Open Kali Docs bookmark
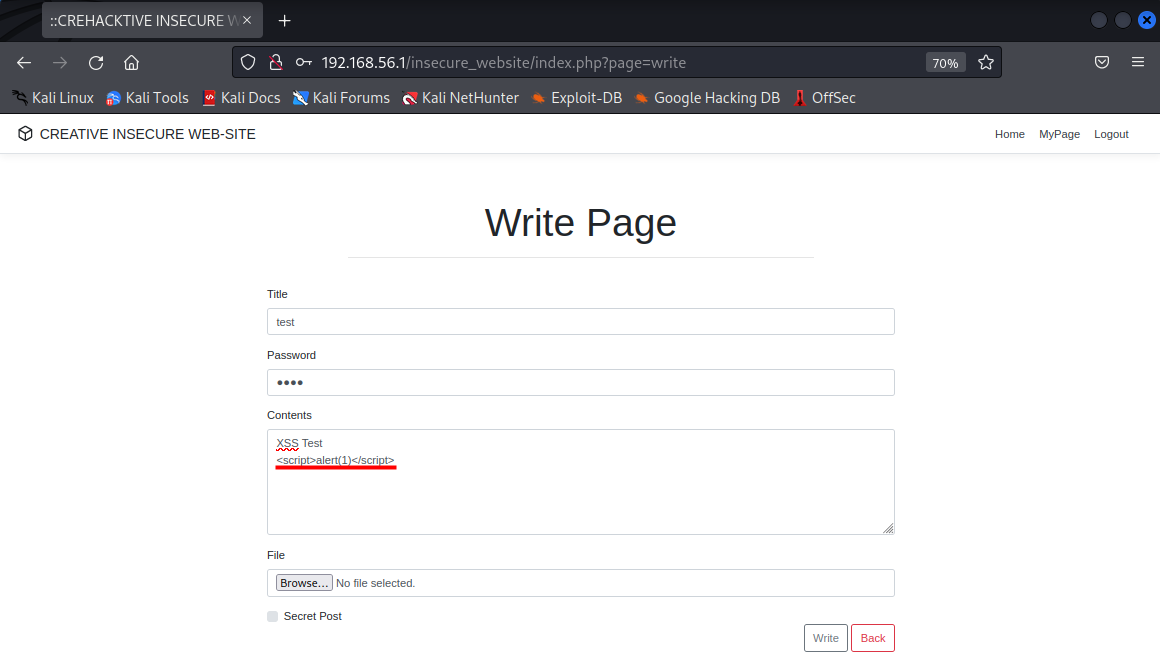Screen dimensions: 1160x659 (x=241, y=98)
